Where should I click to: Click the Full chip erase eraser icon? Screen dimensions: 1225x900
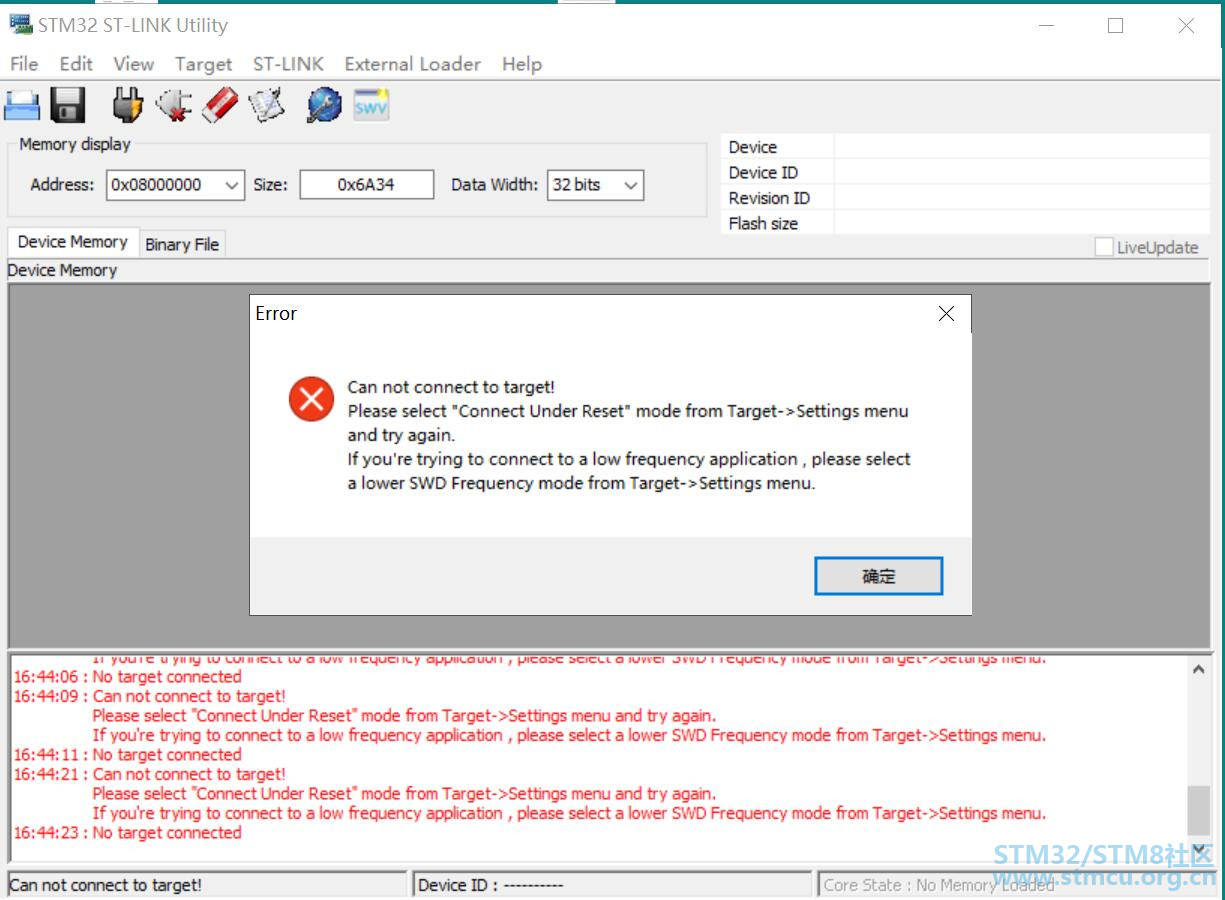tap(220, 104)
